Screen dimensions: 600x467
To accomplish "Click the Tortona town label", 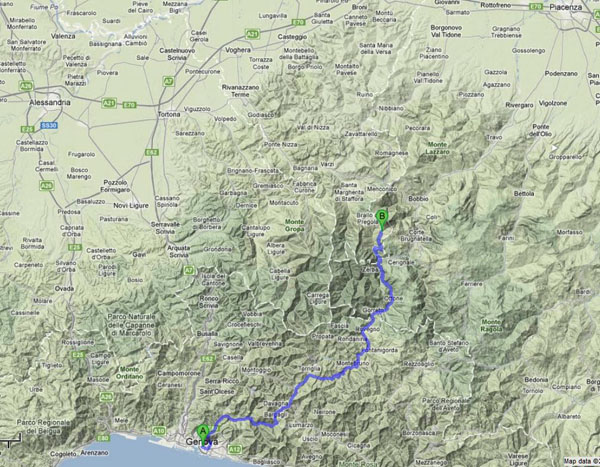I will pyautogui.click(x=169, y=114).
